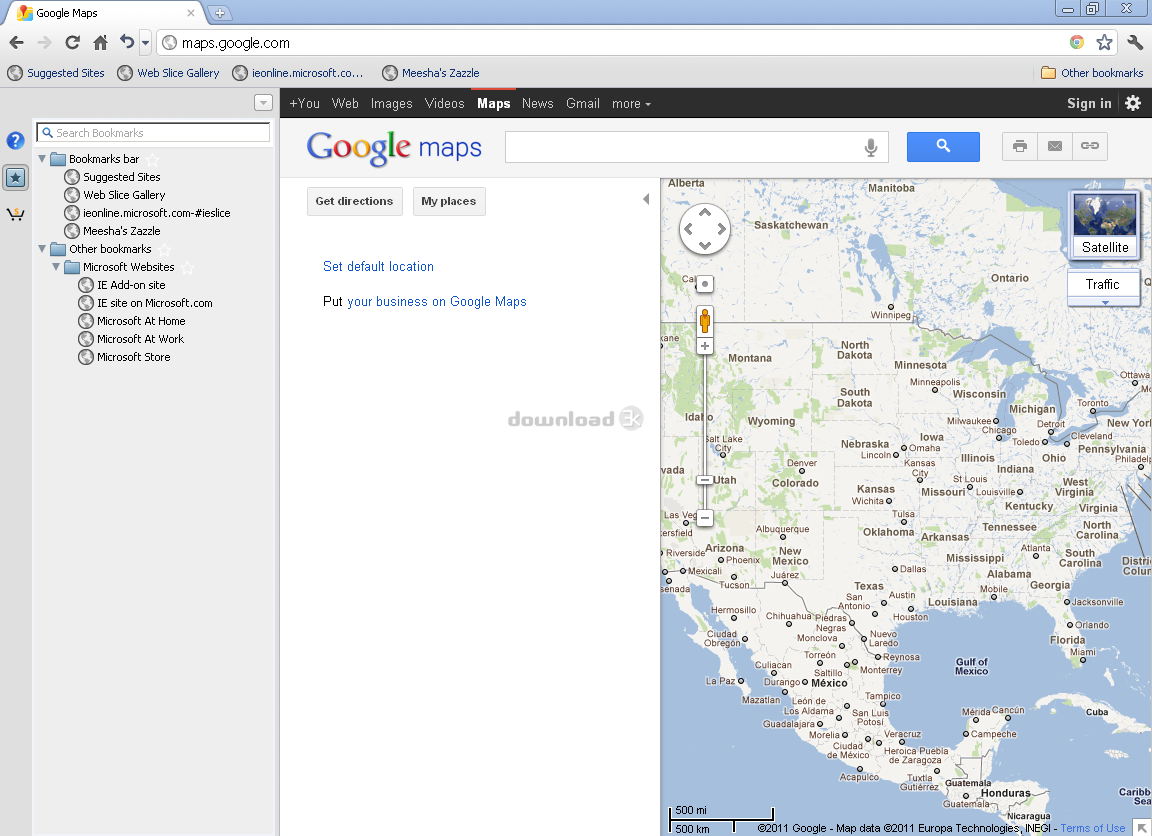This screenshot has height=836, width=1152.
Task: Go back with the browser back arrow
Action: [16, 43]
